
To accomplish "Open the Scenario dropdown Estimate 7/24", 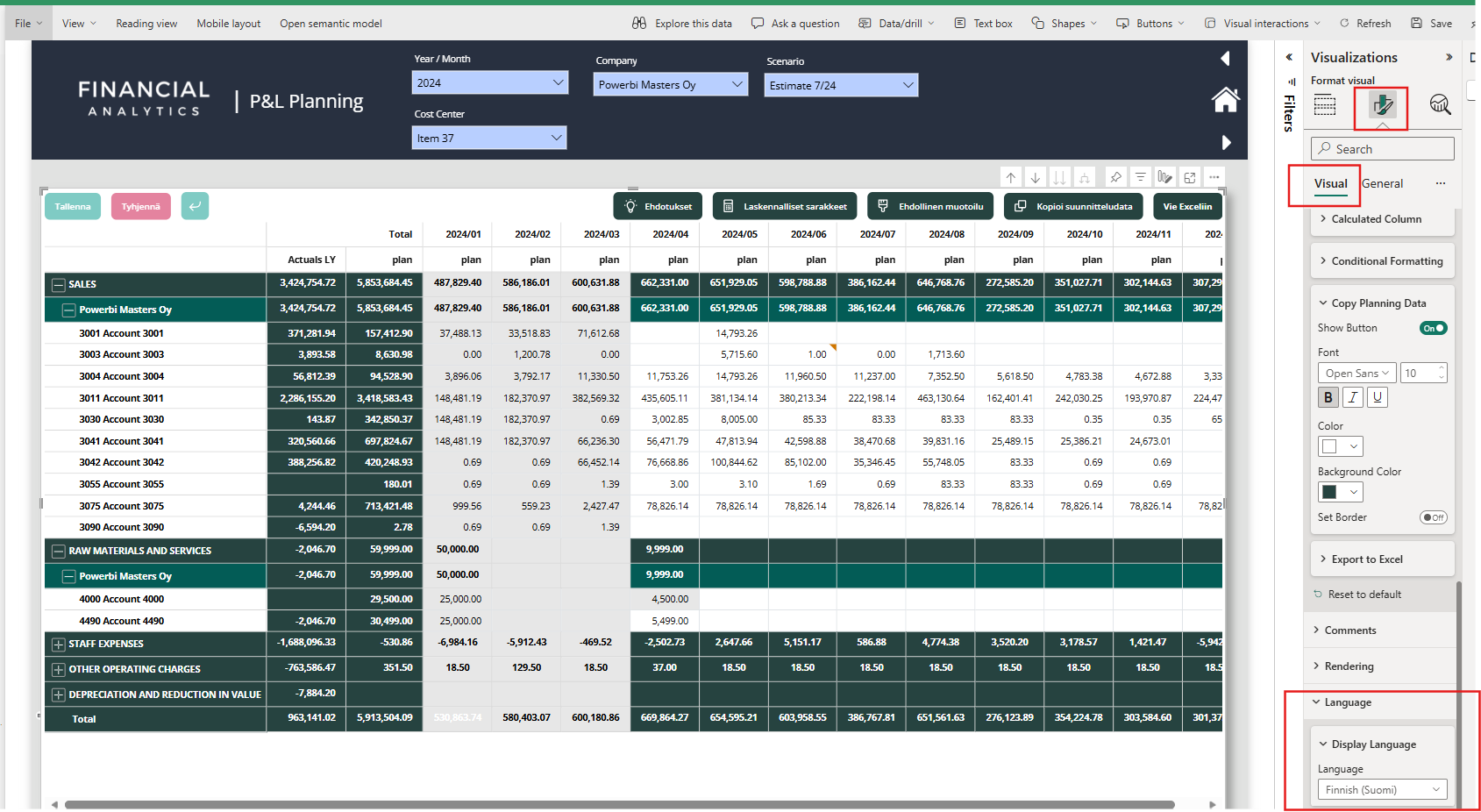I will pyautogui.click(x=842, y=85).
